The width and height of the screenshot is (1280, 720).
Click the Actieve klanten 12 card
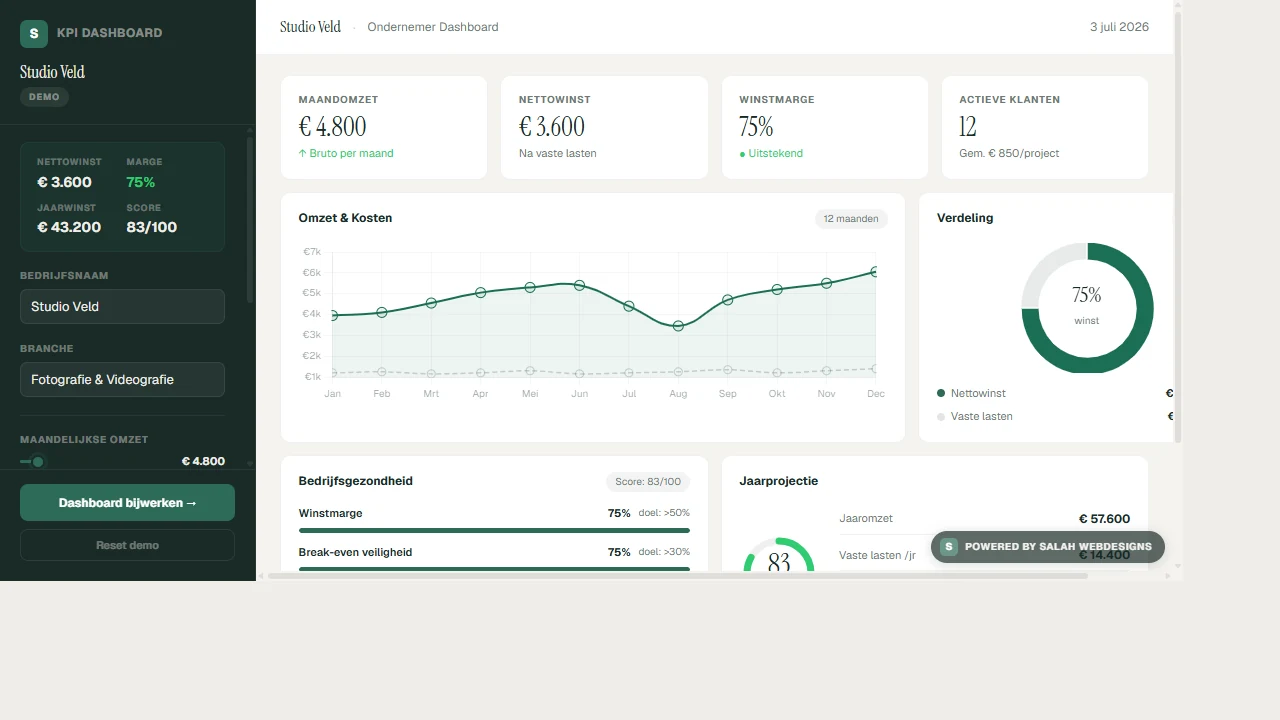[x=1045, y=127]
